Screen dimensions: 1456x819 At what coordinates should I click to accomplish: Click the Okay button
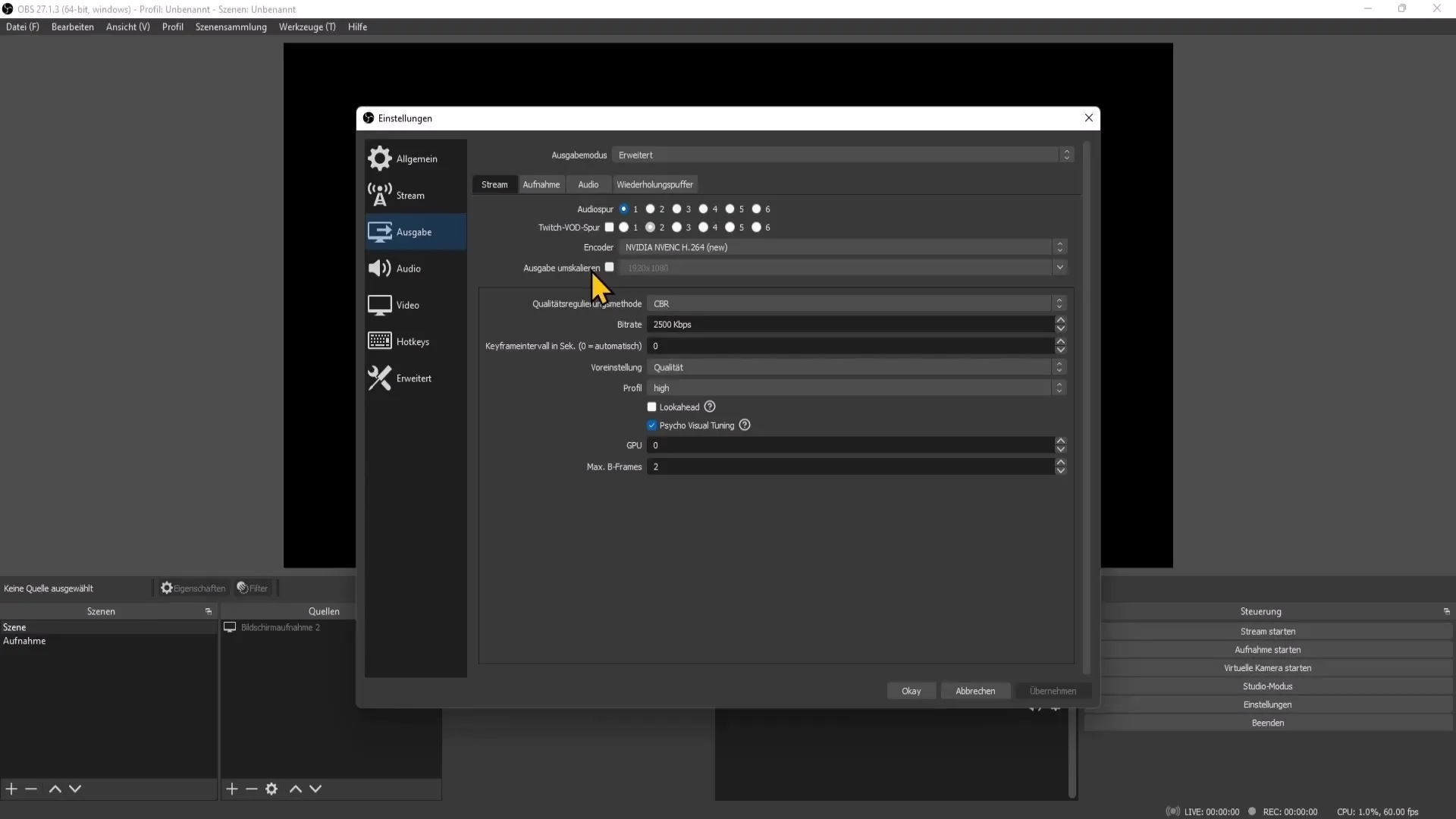(911, 690)
